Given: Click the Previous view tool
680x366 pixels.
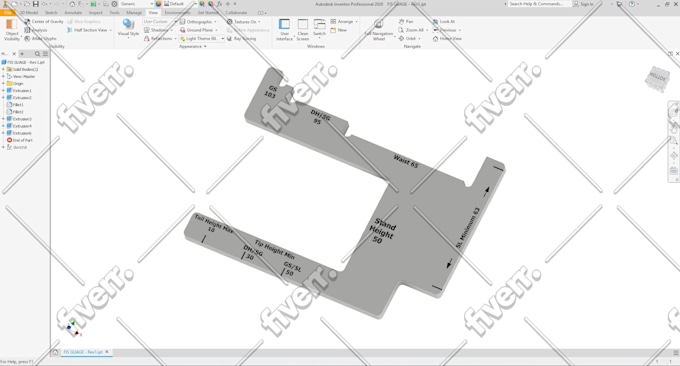Looking at the screenshot, I should (445, 30).
